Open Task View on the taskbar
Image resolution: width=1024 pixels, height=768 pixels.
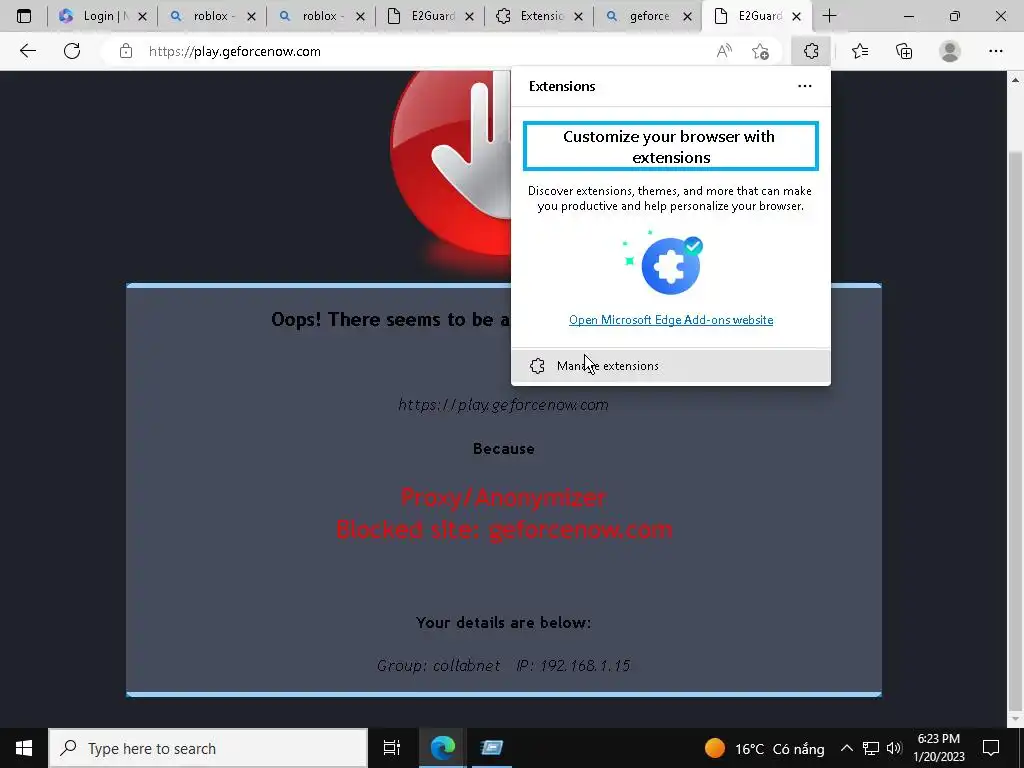(x=392, y=748)
